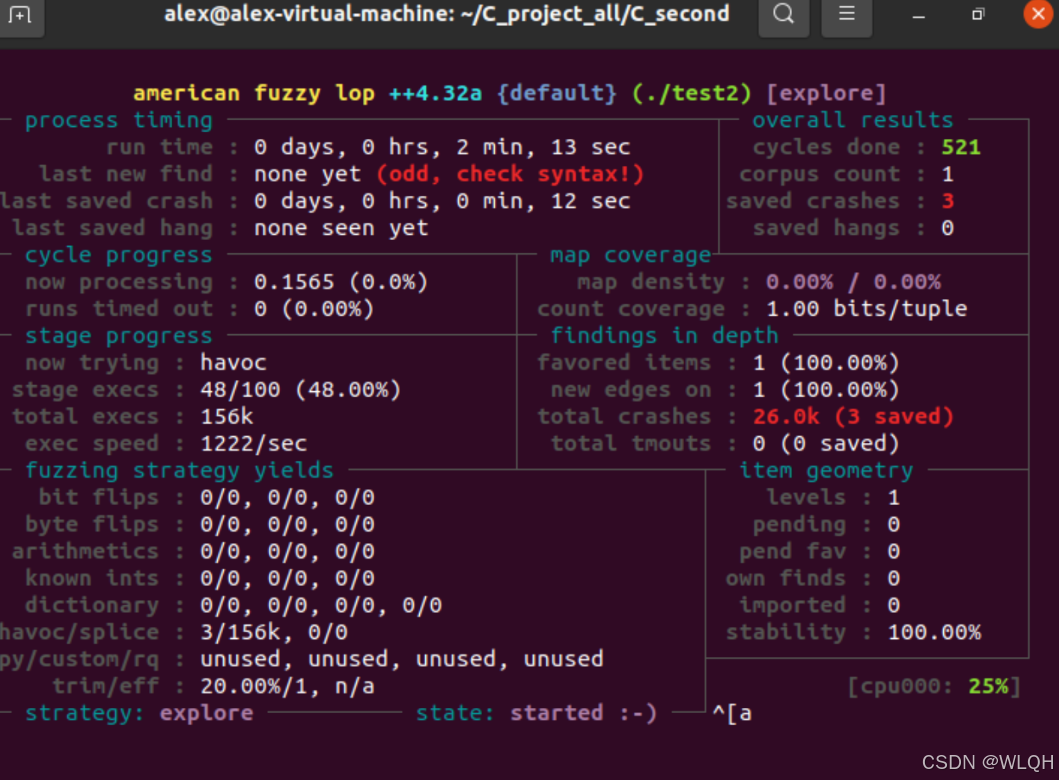Select the cycles done value 521
This screenshot has height=780, width=1059.
[x=961, y=147]
